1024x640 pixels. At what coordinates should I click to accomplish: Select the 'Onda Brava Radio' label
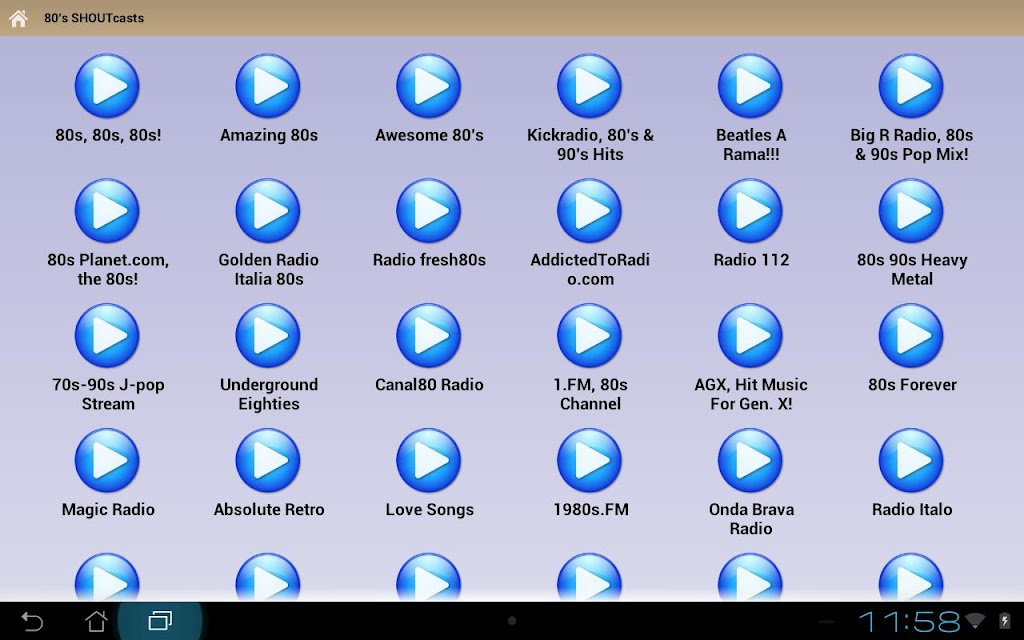[x=751, y=519]
